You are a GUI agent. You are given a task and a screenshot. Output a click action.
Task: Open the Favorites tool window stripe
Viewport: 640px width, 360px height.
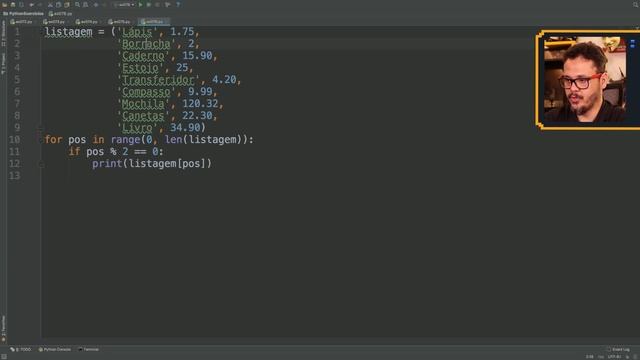coord(3,329)
